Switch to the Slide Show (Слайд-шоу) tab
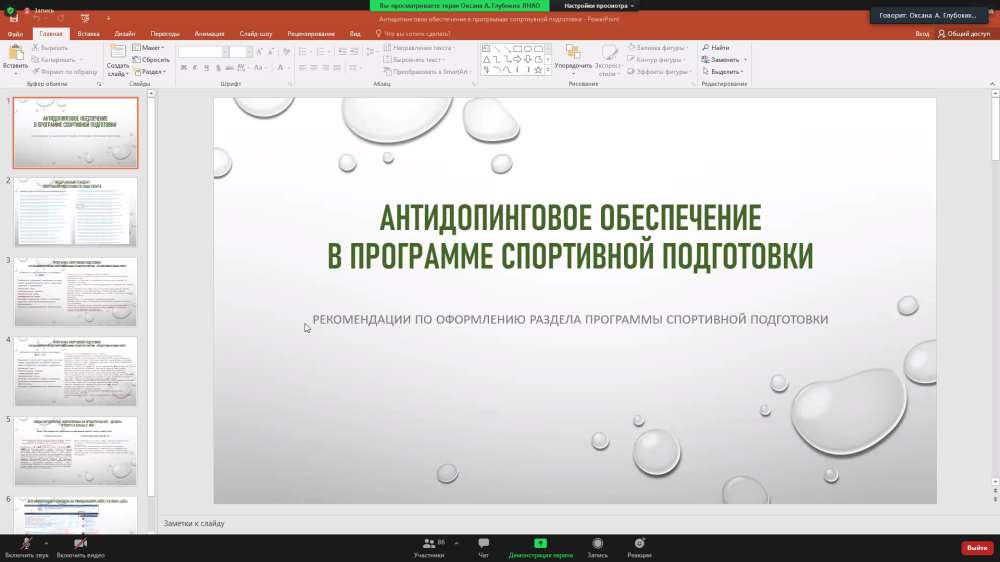1000x562 pixels. tap(256, 34)
